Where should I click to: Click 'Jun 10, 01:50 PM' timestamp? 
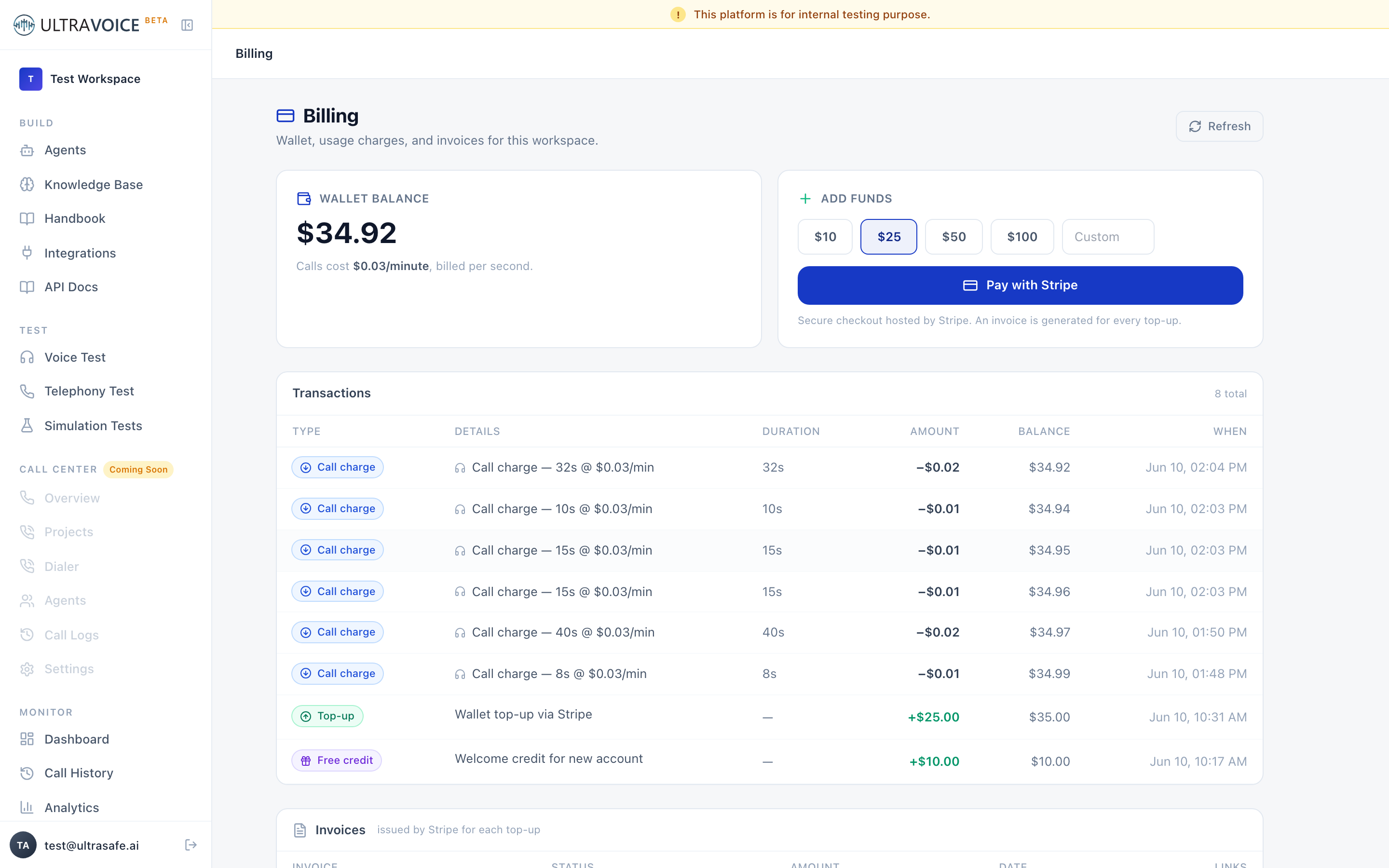coord(1197,632)
